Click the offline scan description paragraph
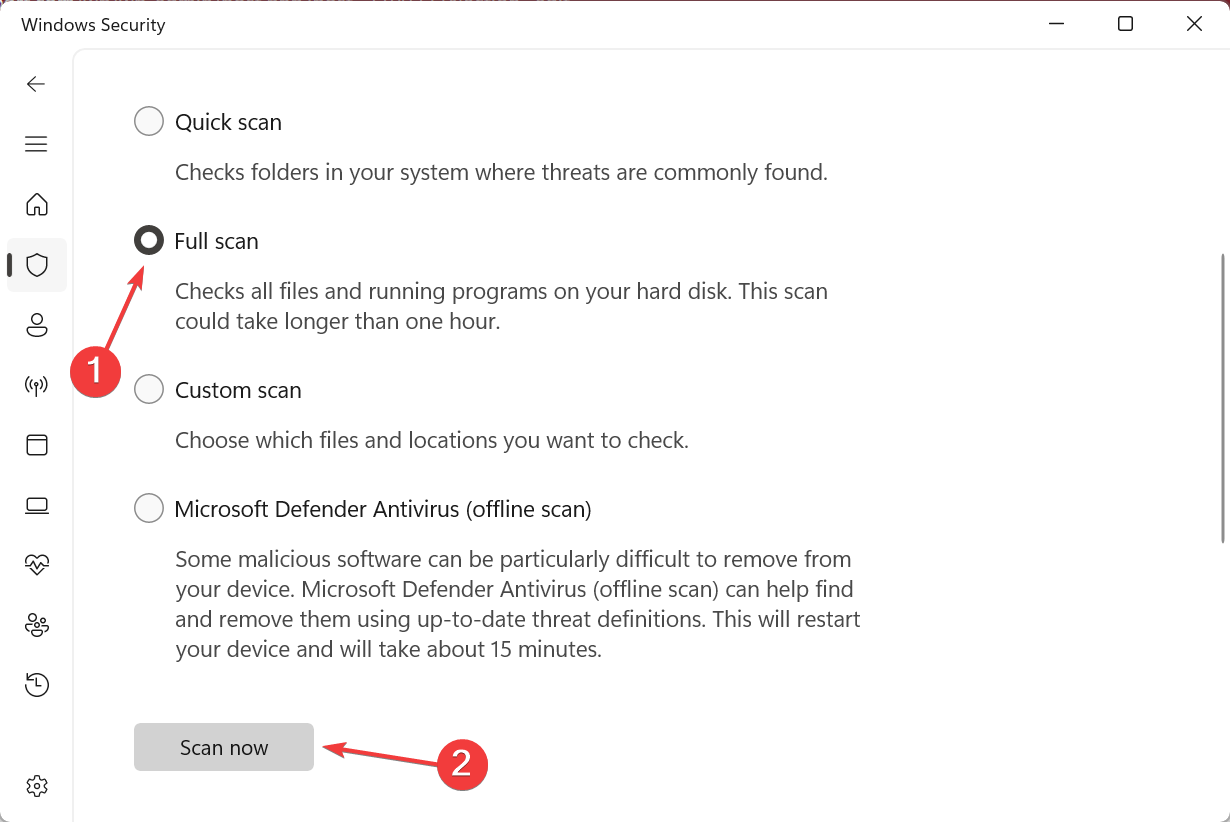This screenshot has height=822, width=1230. coord(518,604)
